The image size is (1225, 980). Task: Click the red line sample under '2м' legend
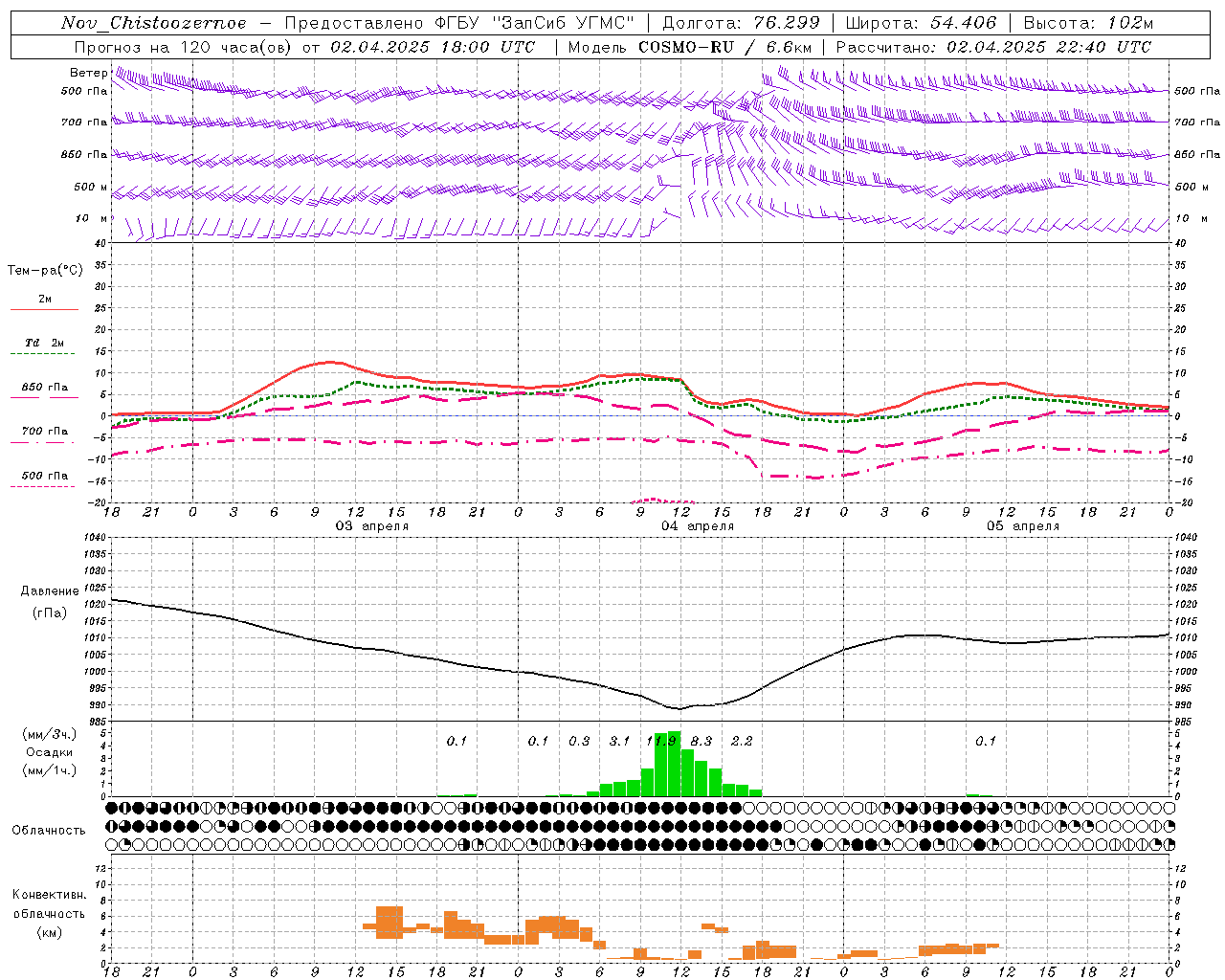coord(44,309)
